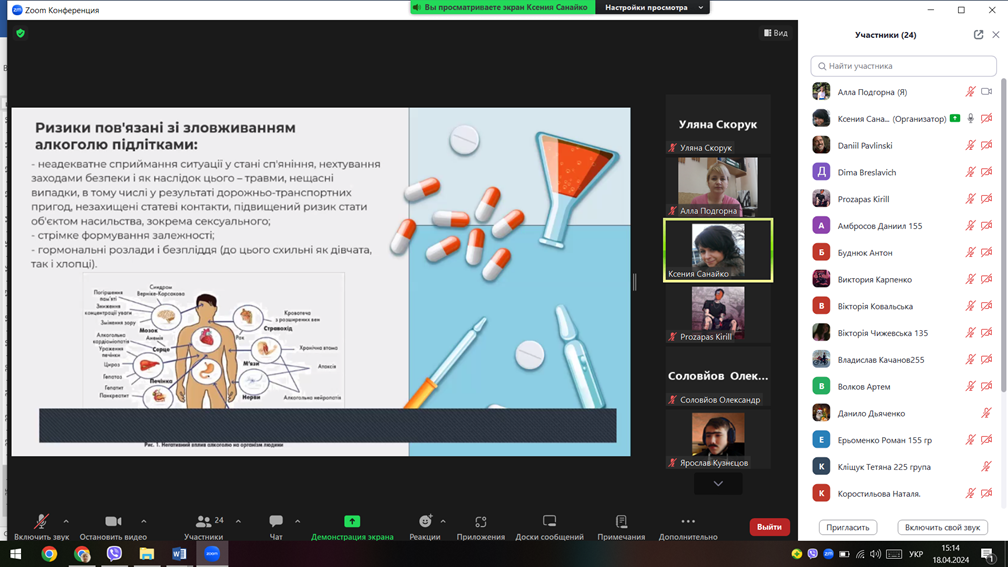Viewport: 1008px width, 567px height.
Task: Click microphone icon for Ксения Санайко organizer
Action: click(971, 118)
